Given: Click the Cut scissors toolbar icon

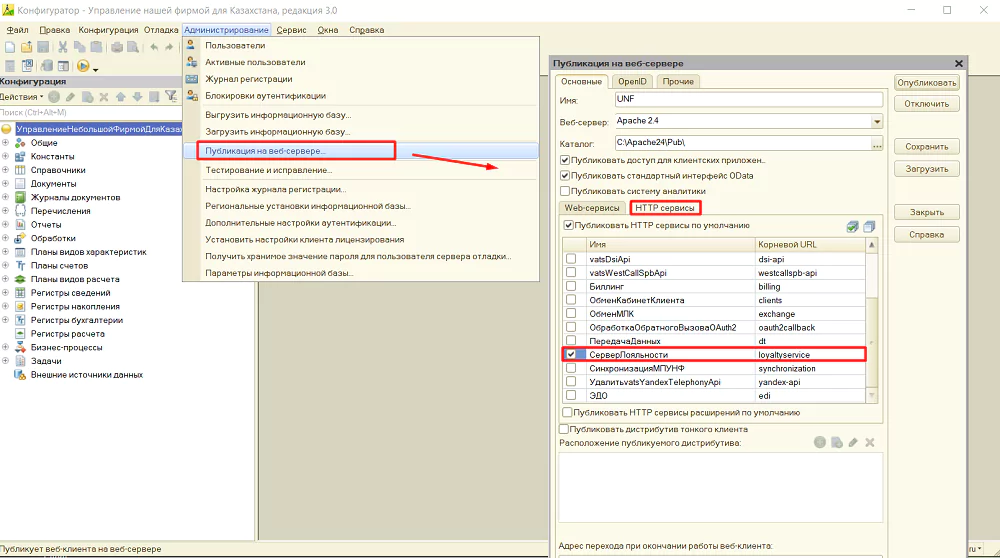Looking at the screenshot, I should (63, 47).
